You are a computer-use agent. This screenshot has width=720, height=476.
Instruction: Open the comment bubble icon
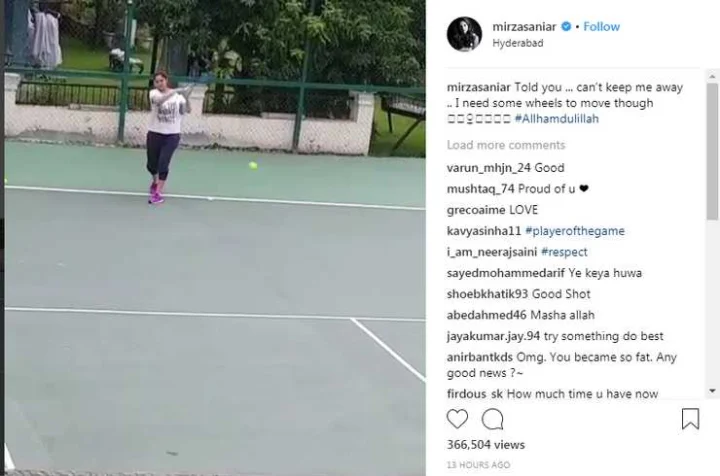coord(492,419)
